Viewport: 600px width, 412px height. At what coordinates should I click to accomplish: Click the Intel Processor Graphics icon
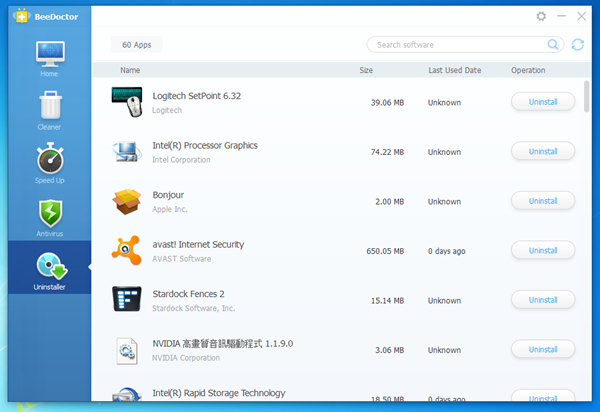point(127,151)
